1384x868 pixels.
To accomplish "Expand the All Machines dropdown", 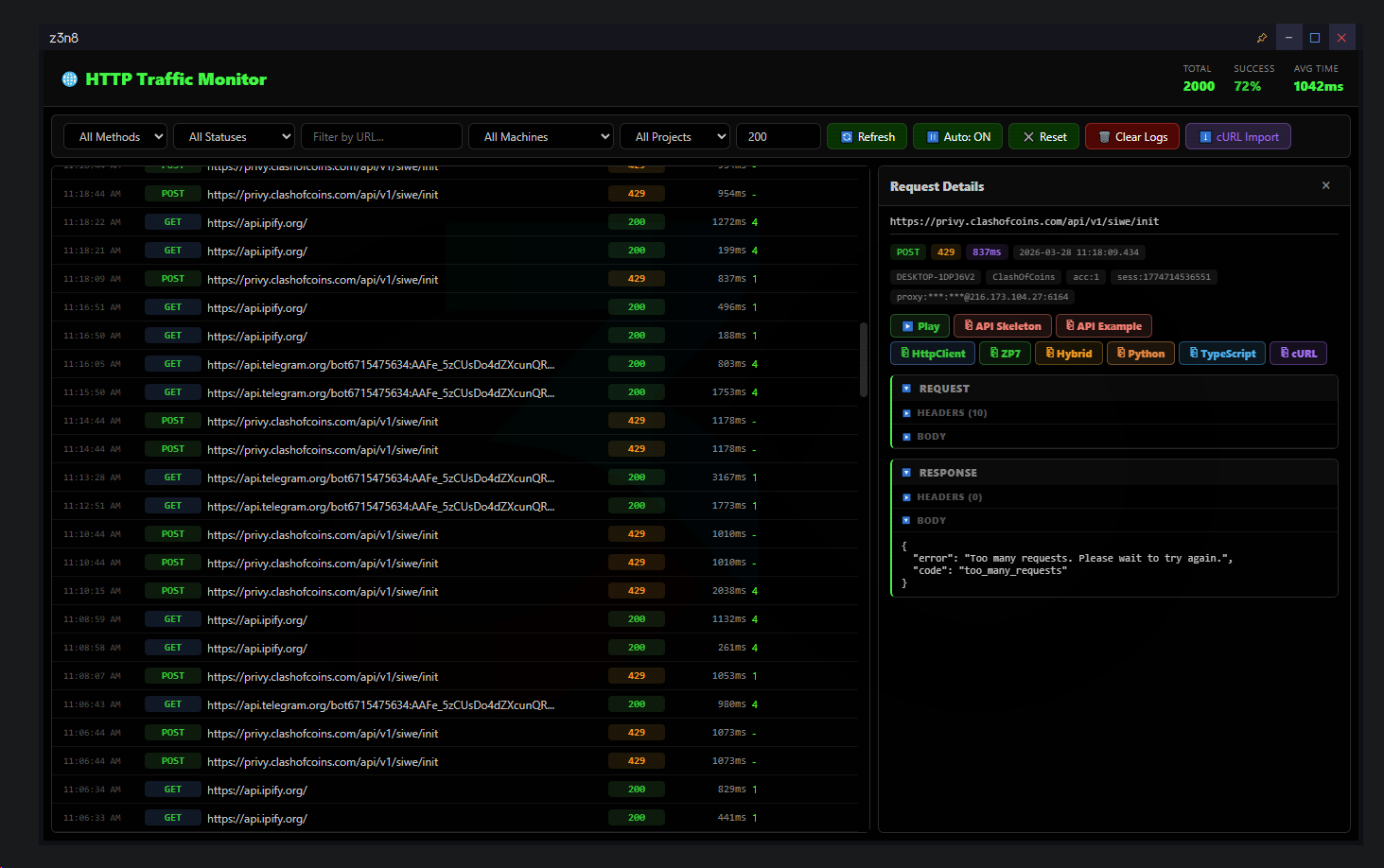I will [540, 137].
